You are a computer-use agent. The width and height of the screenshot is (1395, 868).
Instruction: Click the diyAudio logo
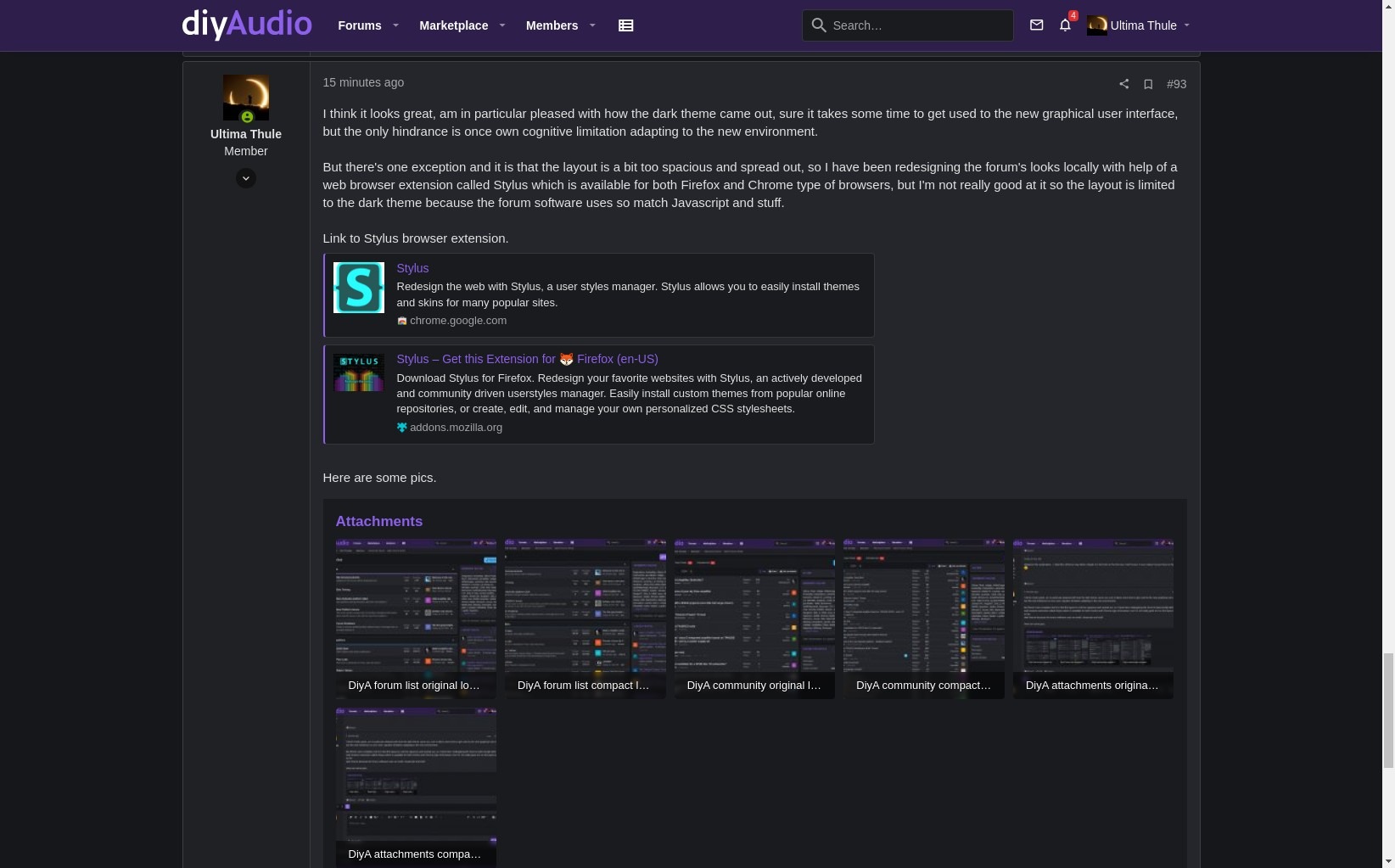(x=247, y=24)
